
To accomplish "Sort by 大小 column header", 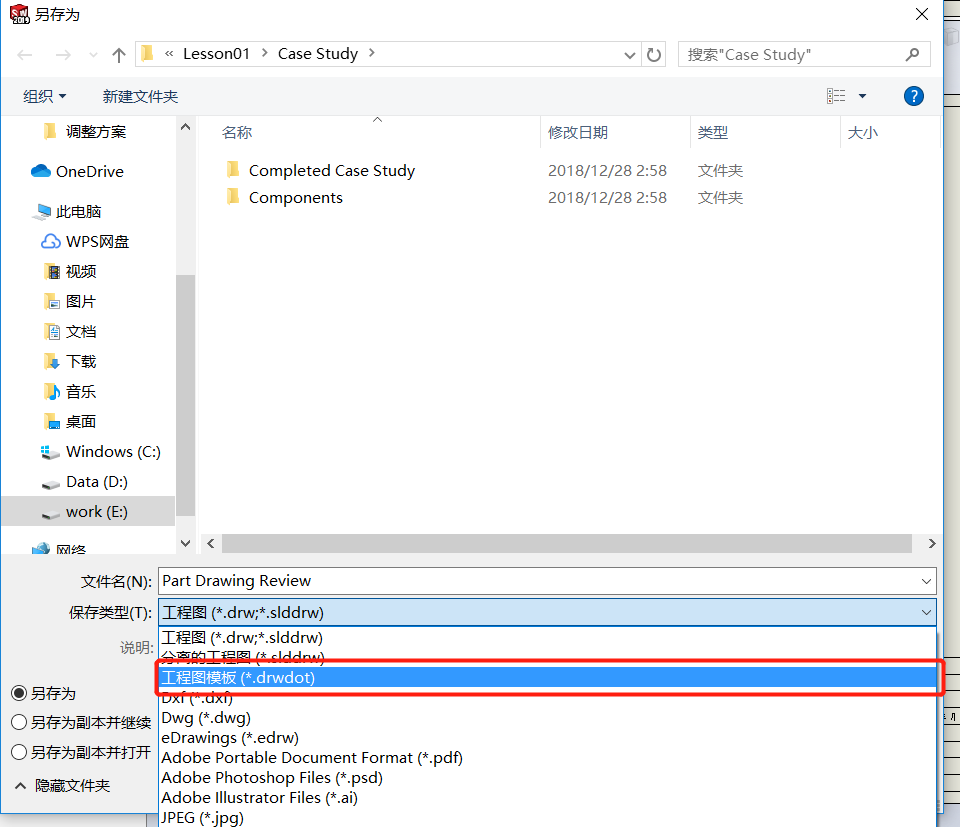I will tap(863, 133).
